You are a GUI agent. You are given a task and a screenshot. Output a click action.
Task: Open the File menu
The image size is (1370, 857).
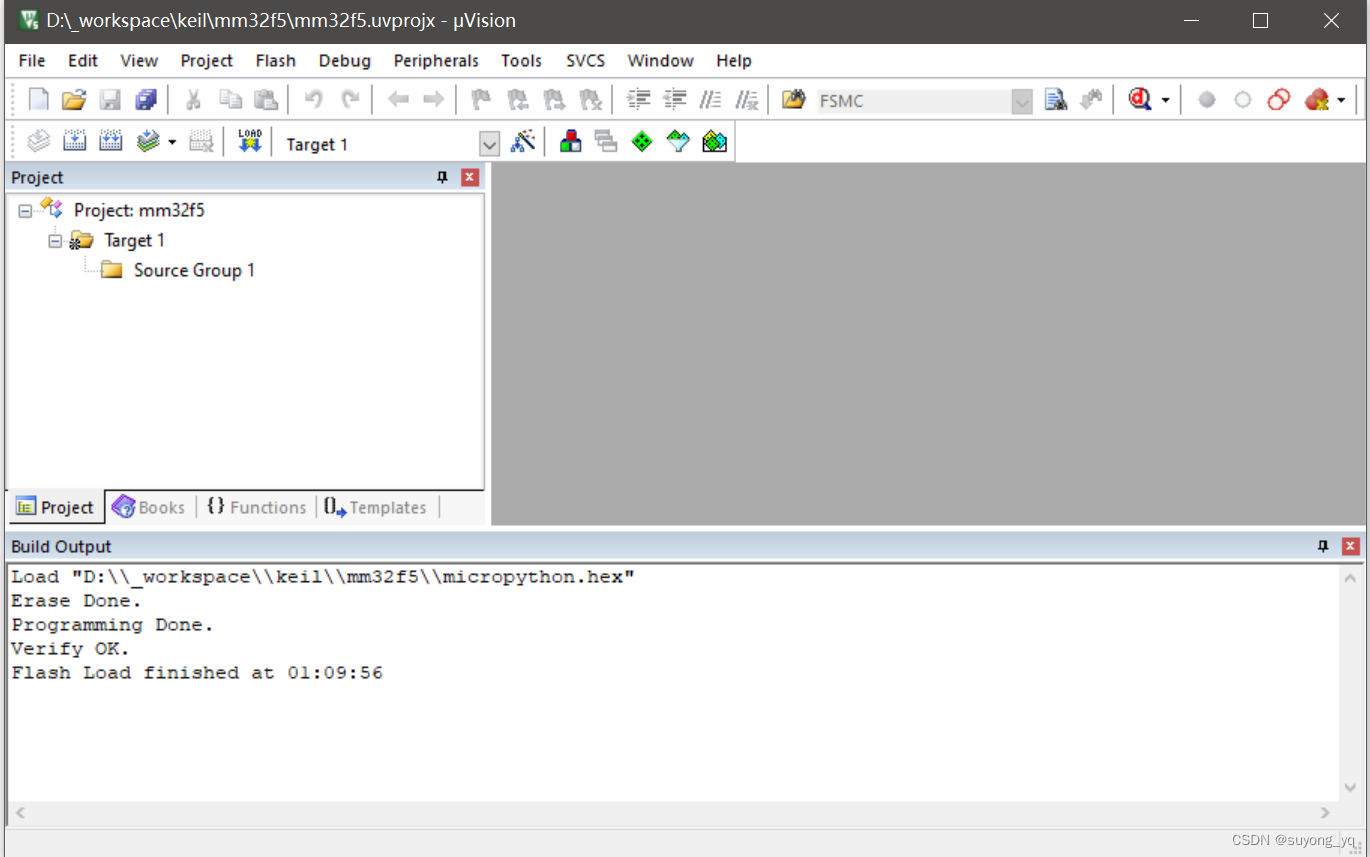[32, 60]
